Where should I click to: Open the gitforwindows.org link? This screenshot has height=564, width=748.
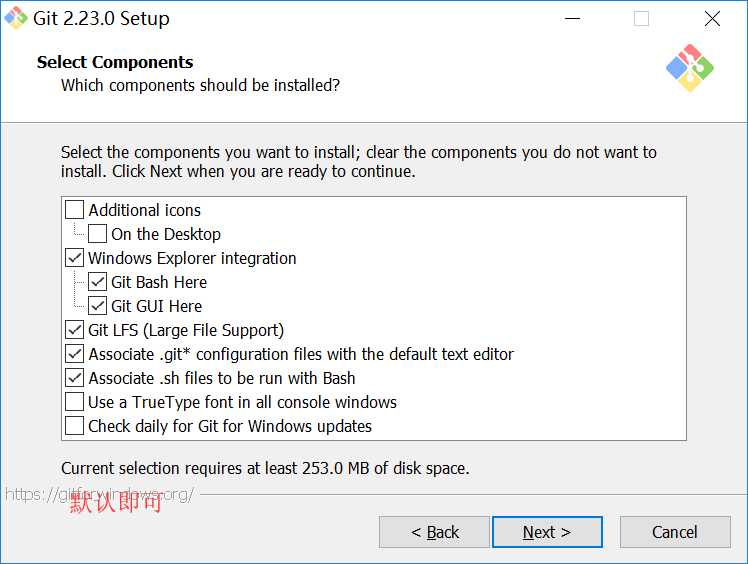99,495
